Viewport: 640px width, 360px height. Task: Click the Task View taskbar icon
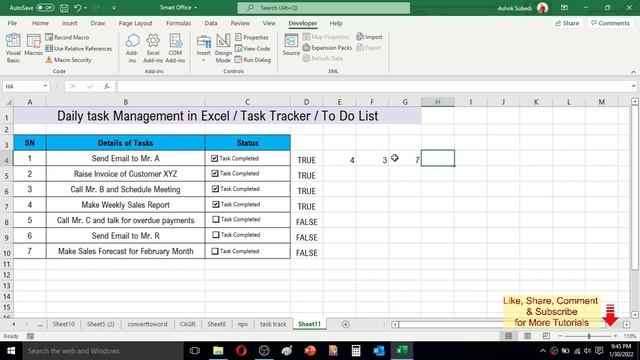[x=195, y=351]
